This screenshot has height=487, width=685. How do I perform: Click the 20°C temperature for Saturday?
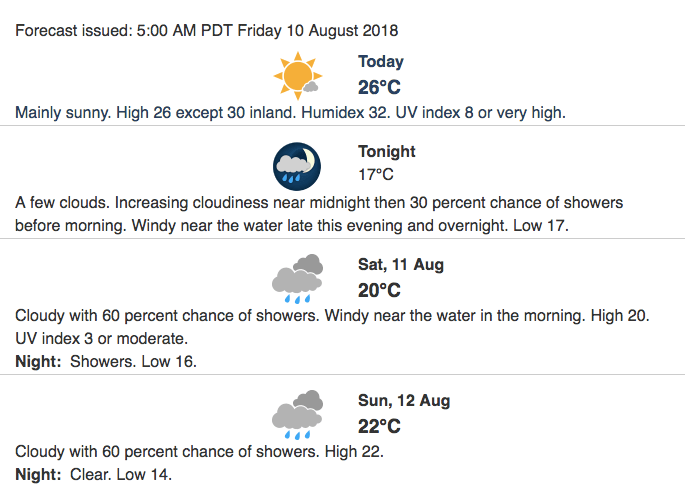(x=379, y=290)
